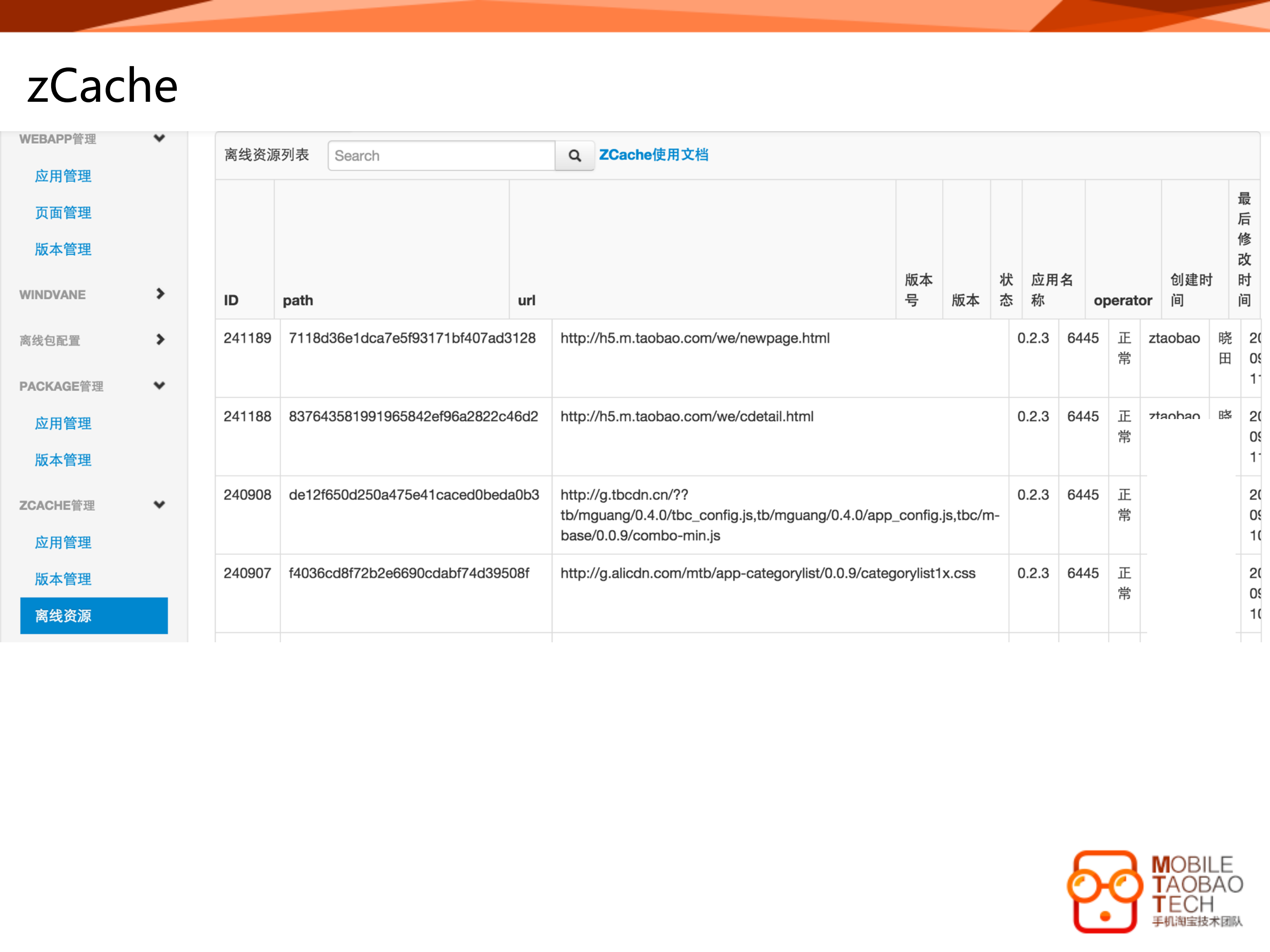The image size is (1270, 952).
Task: Collapse the WEBAPP管理 section
Action: pos(160,138)
